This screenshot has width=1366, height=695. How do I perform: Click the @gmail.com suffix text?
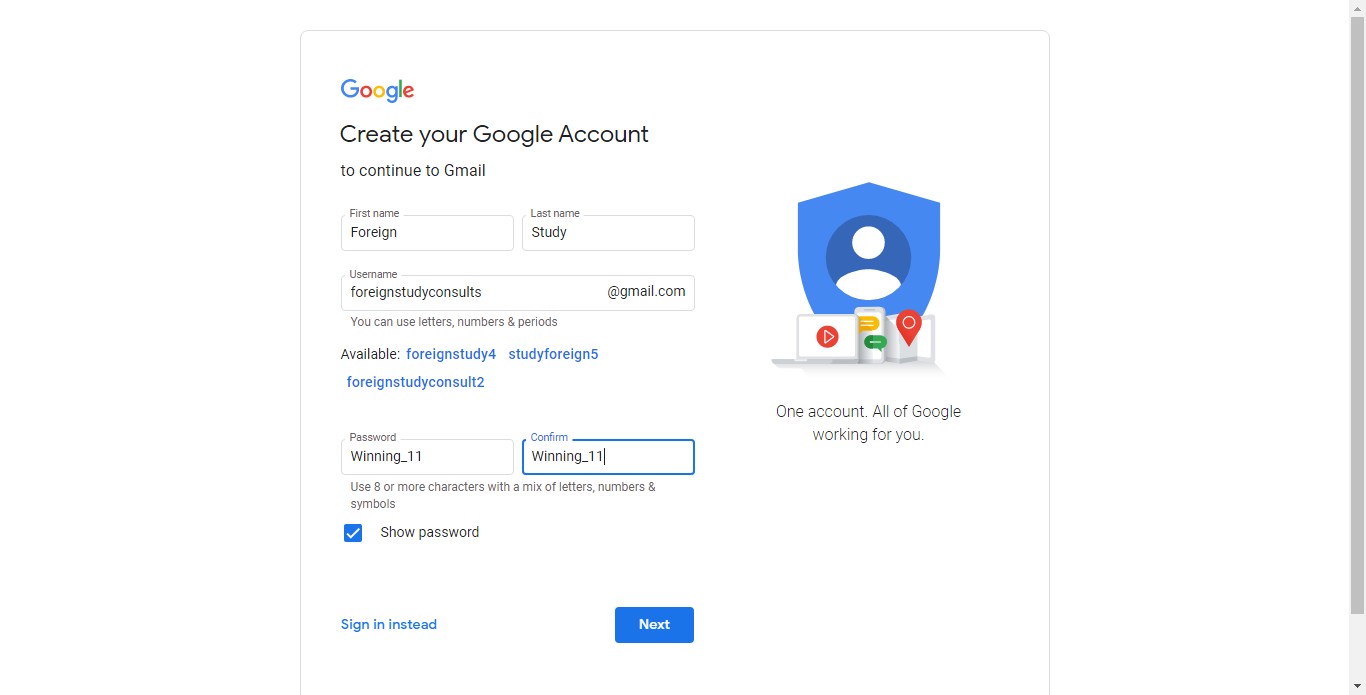[646, 291]
